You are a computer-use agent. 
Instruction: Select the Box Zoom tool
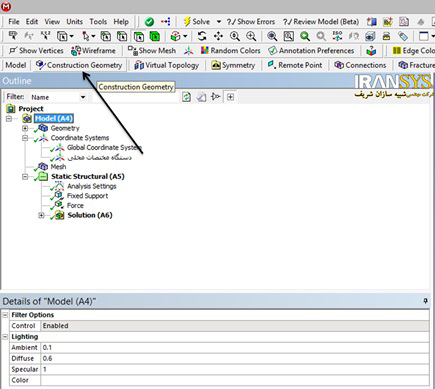pyautogui.click(x=251, y=36)
